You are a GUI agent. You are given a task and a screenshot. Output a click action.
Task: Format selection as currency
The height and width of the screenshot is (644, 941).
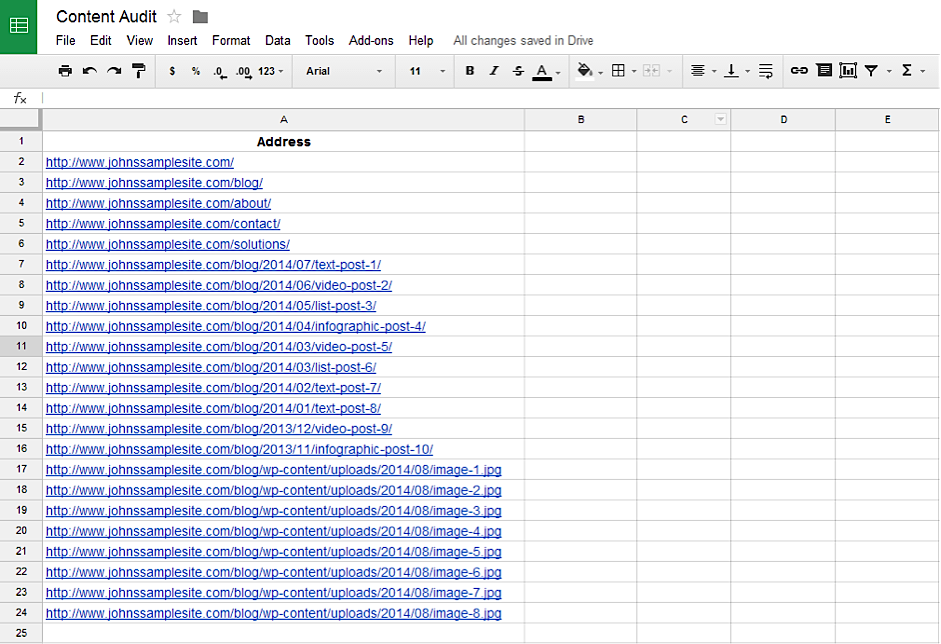point(170,71)
